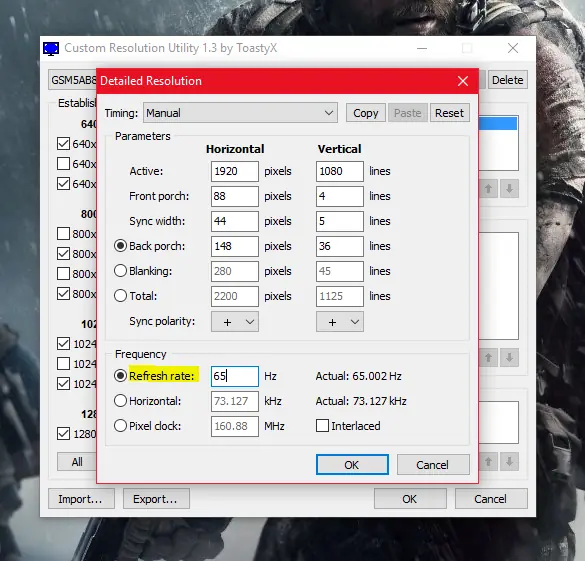Expand the horizontal sync polarity dropdown

235,322
